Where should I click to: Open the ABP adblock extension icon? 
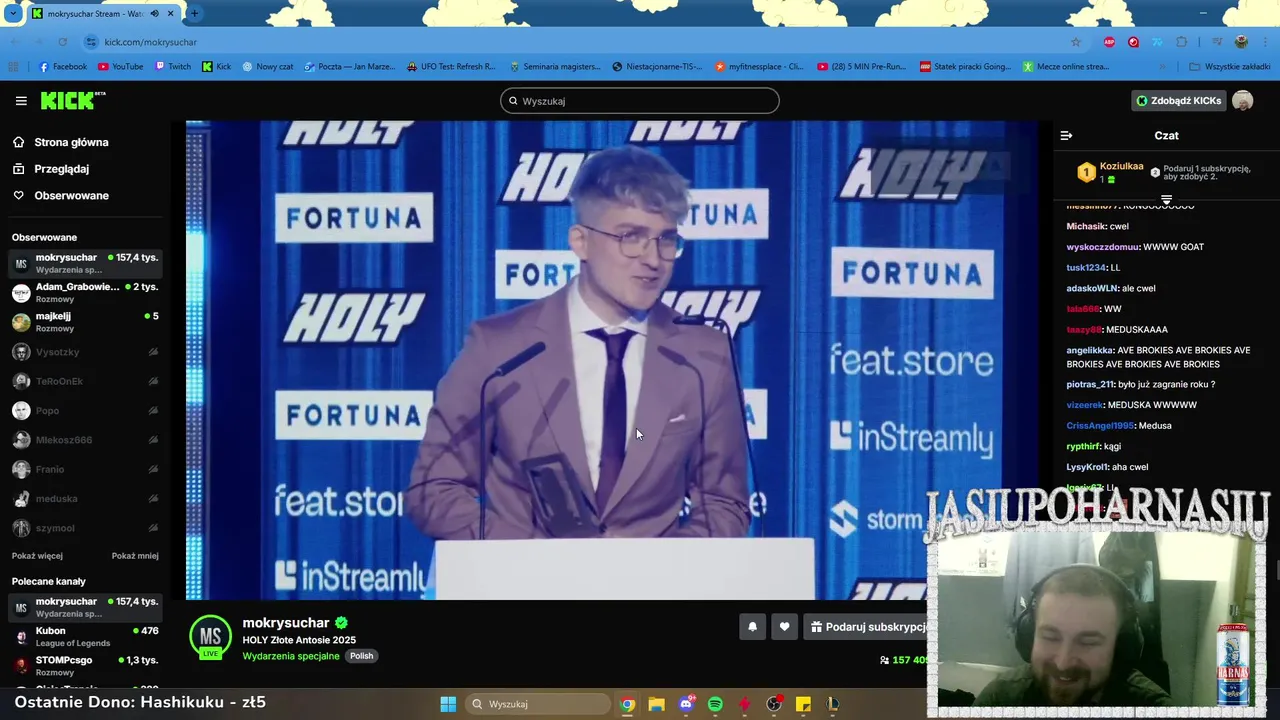click(x=1109, y=42)
